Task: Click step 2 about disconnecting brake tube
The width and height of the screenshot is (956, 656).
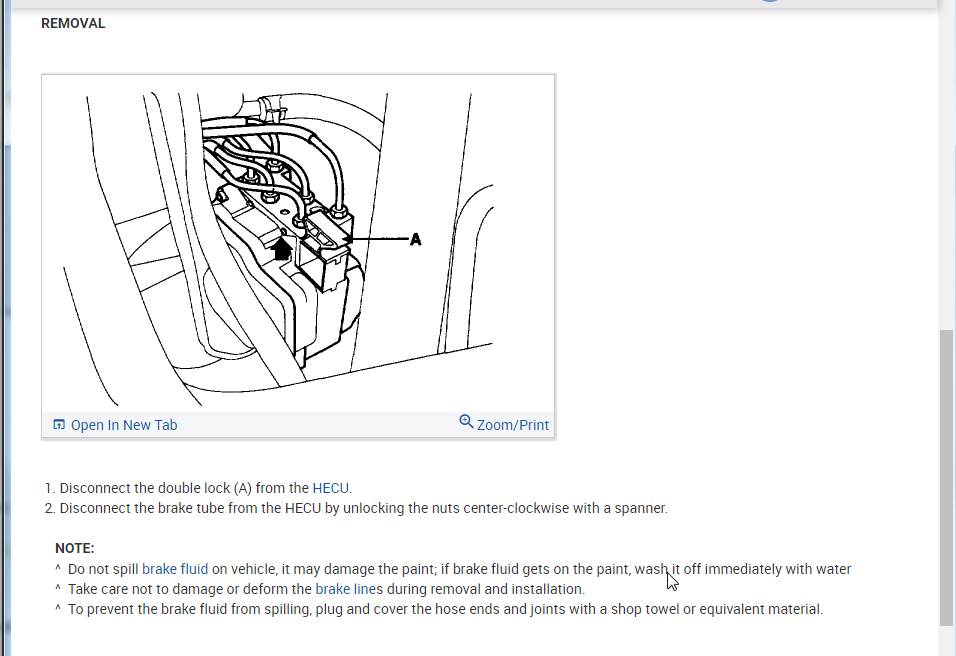Action: tap(363, 508)
